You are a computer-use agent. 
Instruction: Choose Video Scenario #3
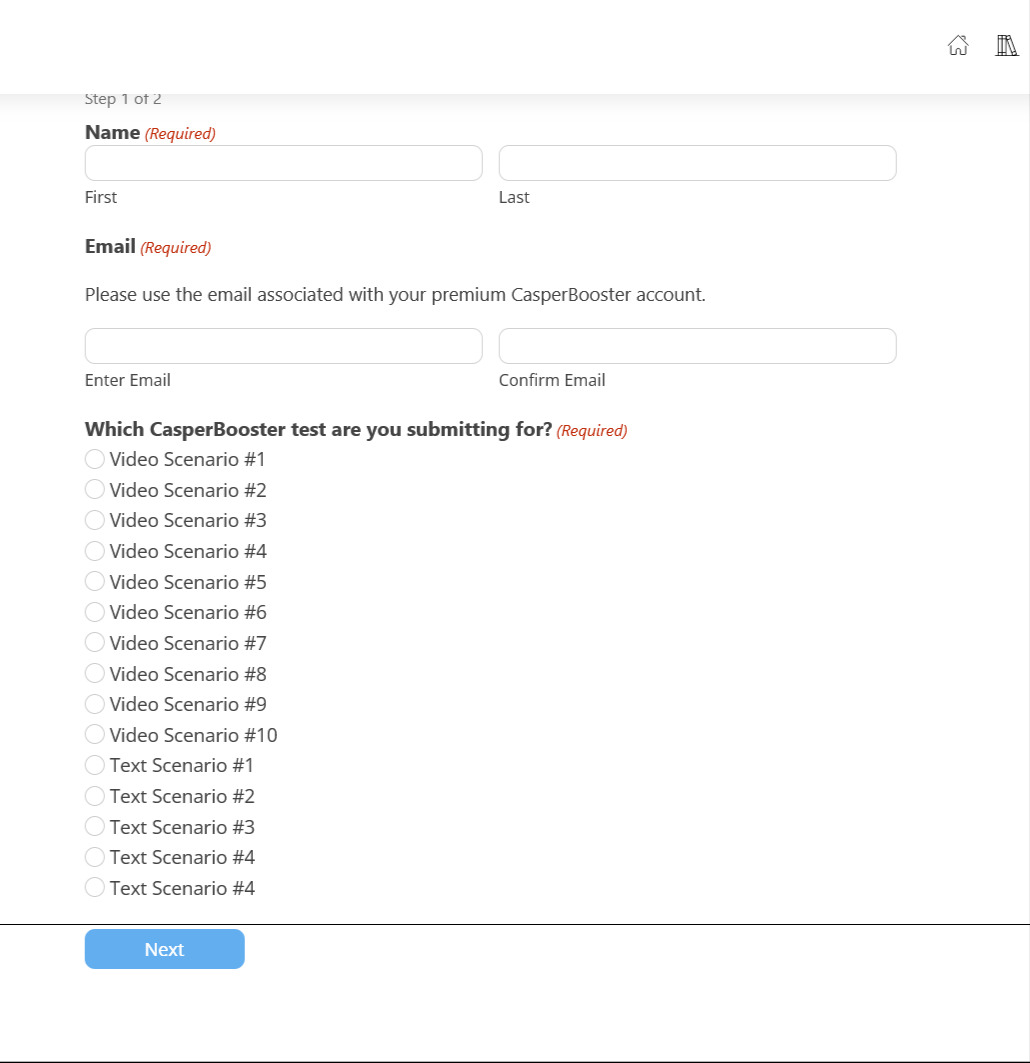pos(94,520)
